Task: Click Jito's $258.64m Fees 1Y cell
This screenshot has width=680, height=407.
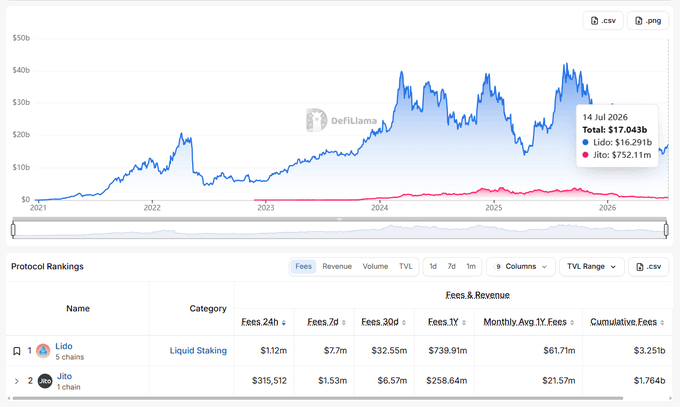Action: [x=447, y=381]
